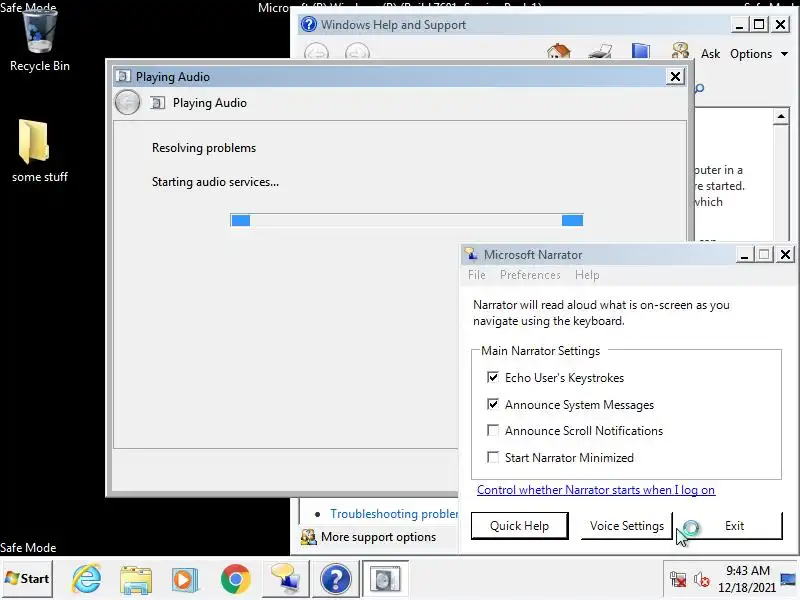Click the 'Main Narrator Settings' group label

click(x=540, y=351)
